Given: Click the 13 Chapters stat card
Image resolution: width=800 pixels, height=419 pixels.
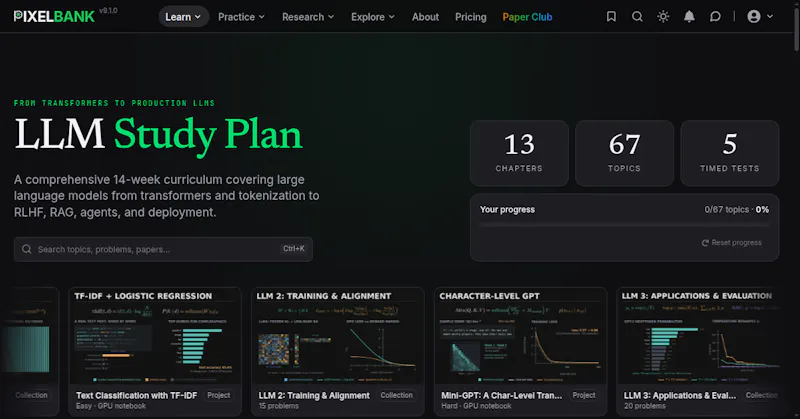Looking at the screenshot, I should 519,153.
